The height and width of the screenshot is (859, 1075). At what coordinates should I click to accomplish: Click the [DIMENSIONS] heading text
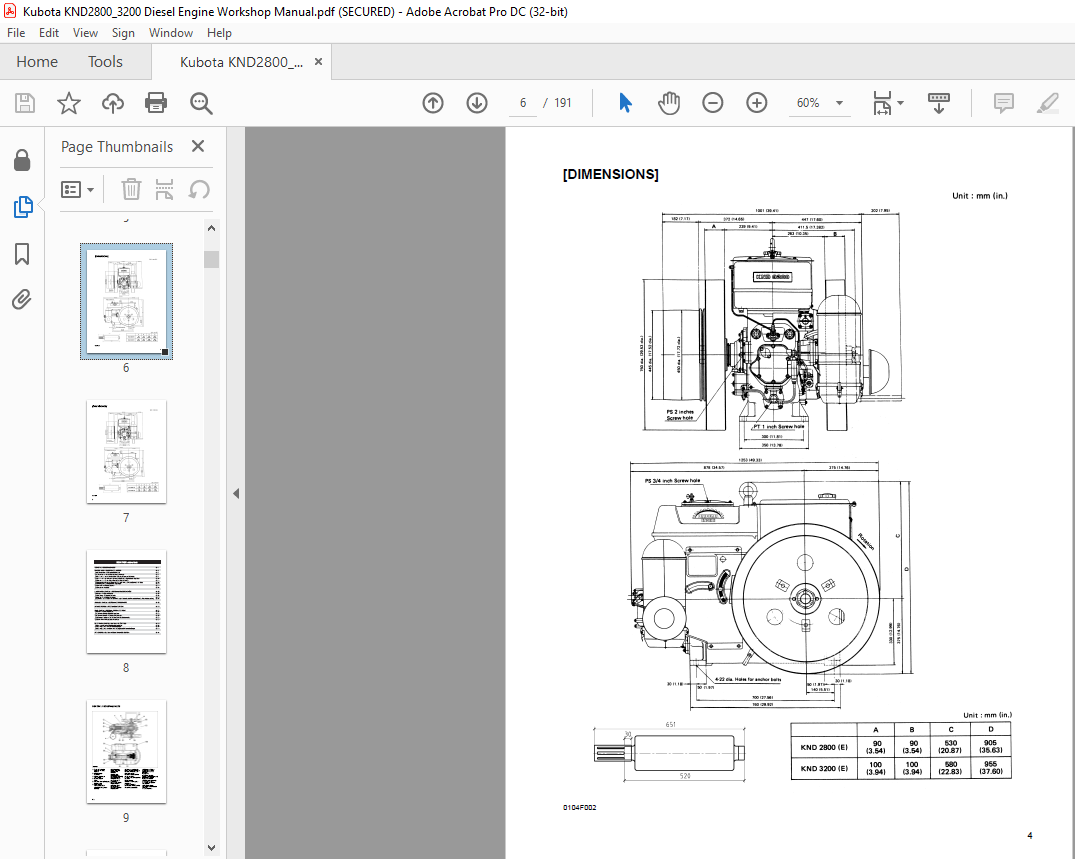tap(610, 174)
